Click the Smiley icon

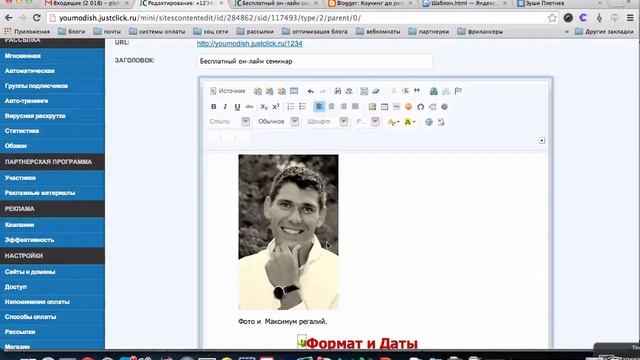(408, 107)
